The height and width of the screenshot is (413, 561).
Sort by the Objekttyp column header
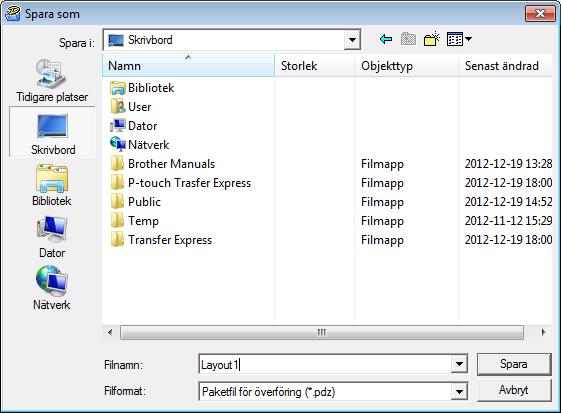tap(406, 65)
